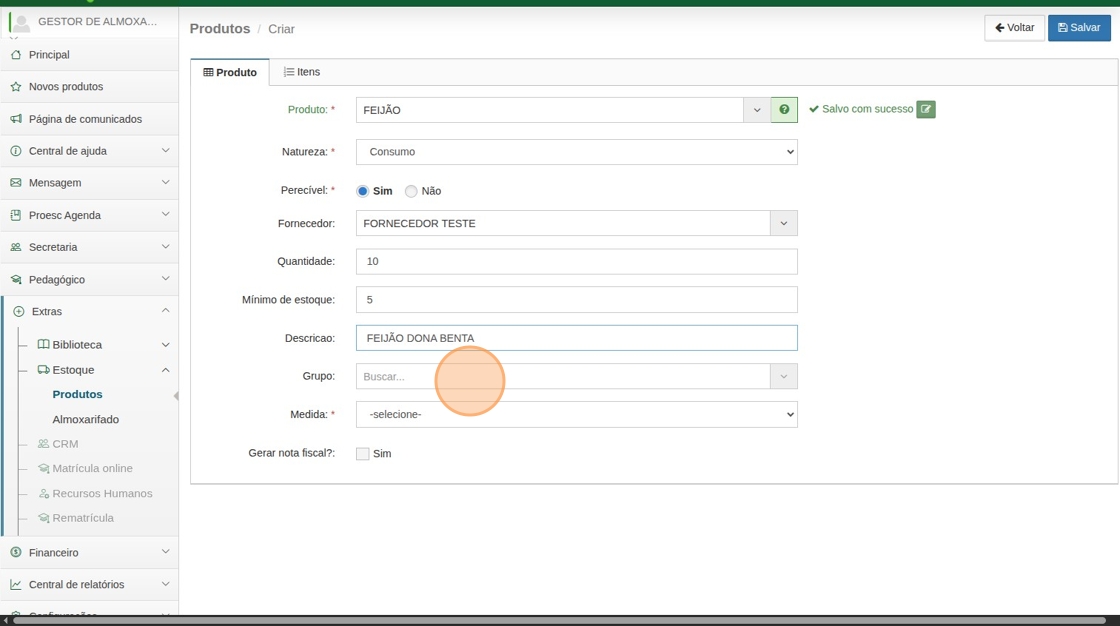Click the Produtos breadcrumb link
The image size is (1120, 626).
point(220,29)
